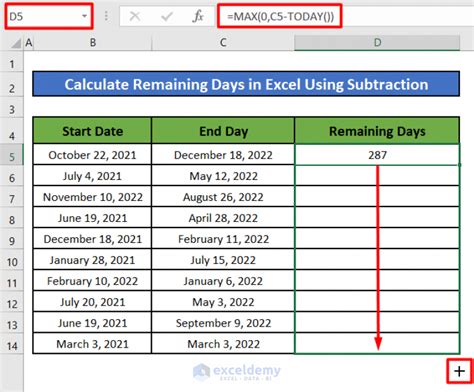
Task: Click the formula bar's vertical dots handle
Action: click(106, 16)
